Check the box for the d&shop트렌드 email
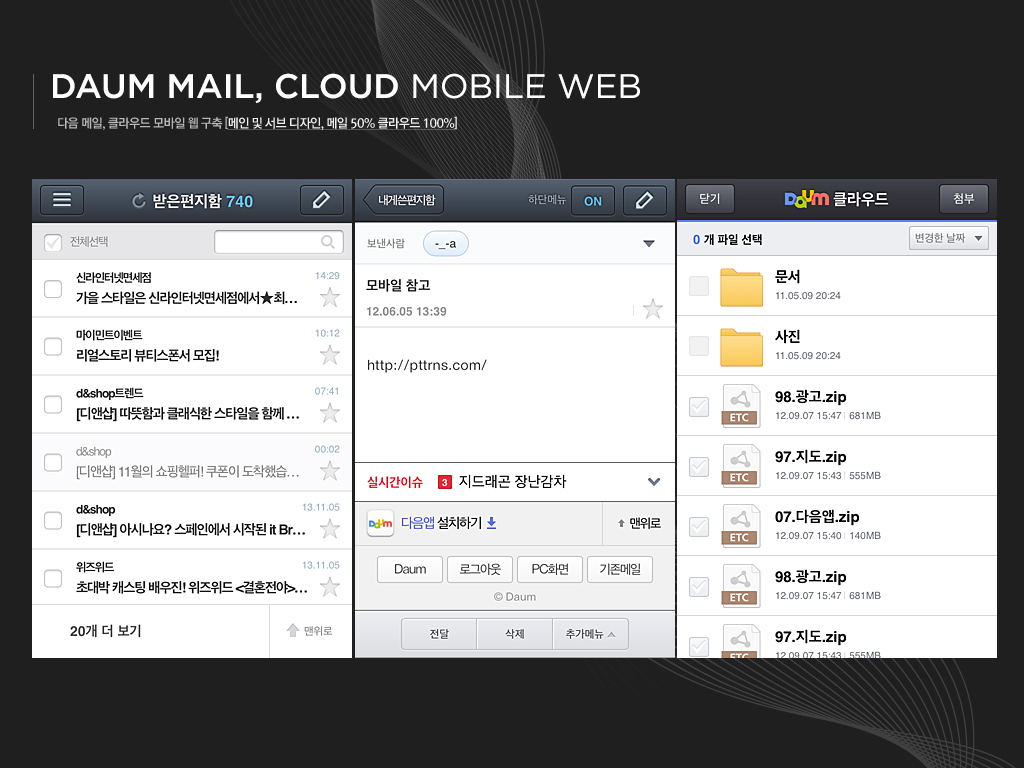1024x768 pixels. pyautogui.click(x=53, y=404)
